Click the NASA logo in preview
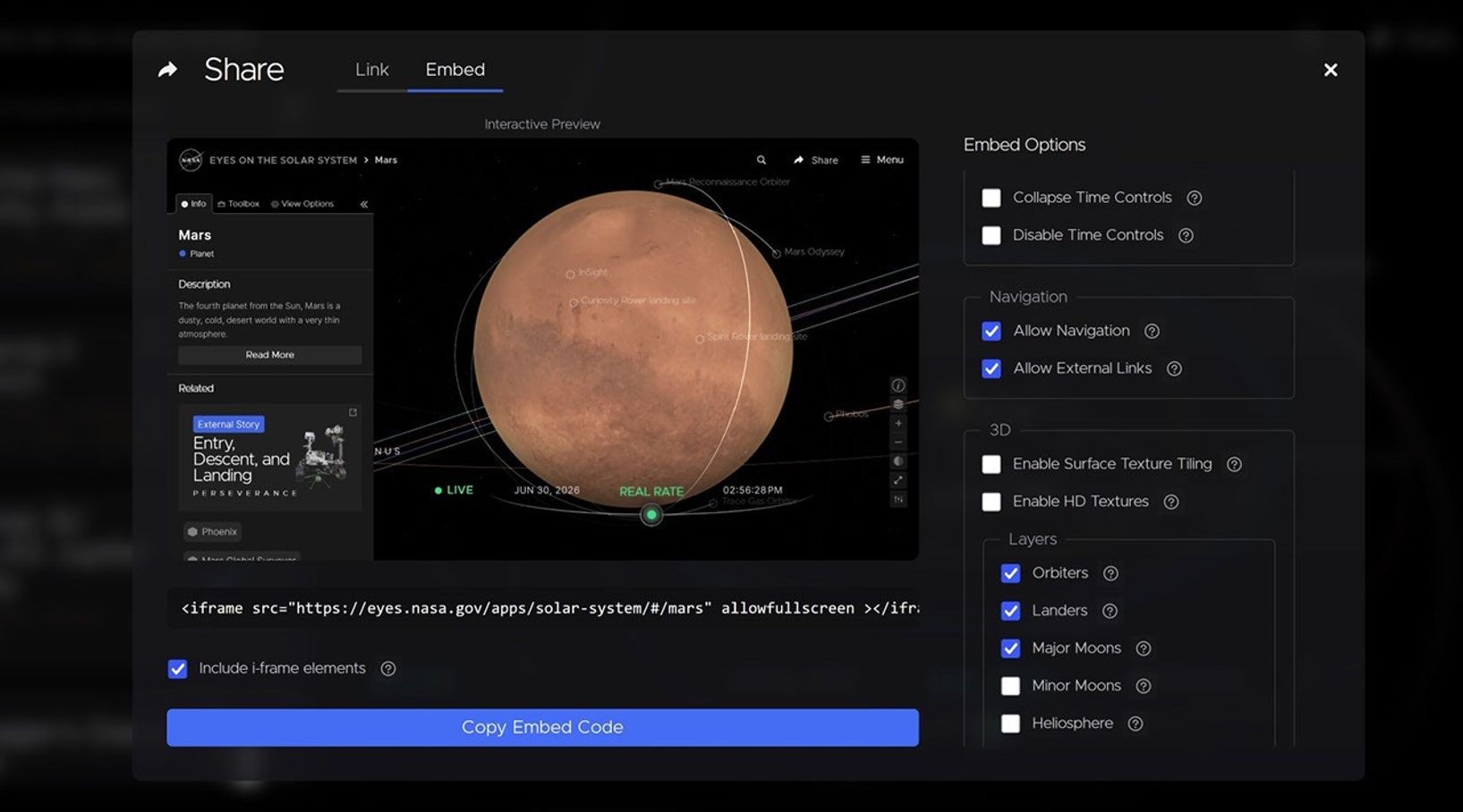 coord(191,160)
